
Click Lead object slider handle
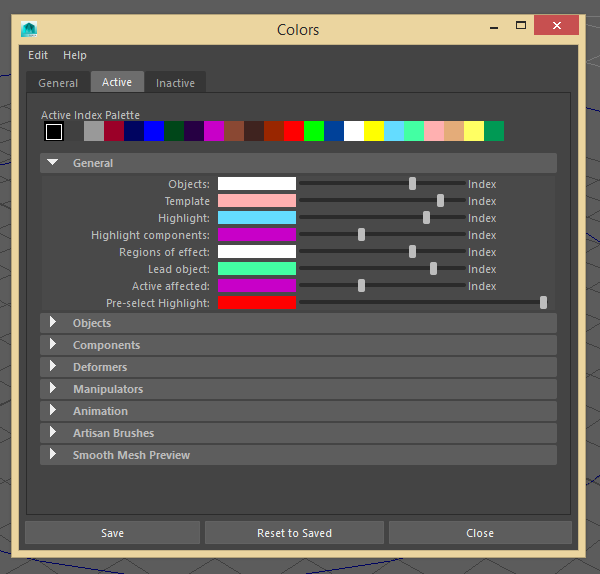coord(433,269)
